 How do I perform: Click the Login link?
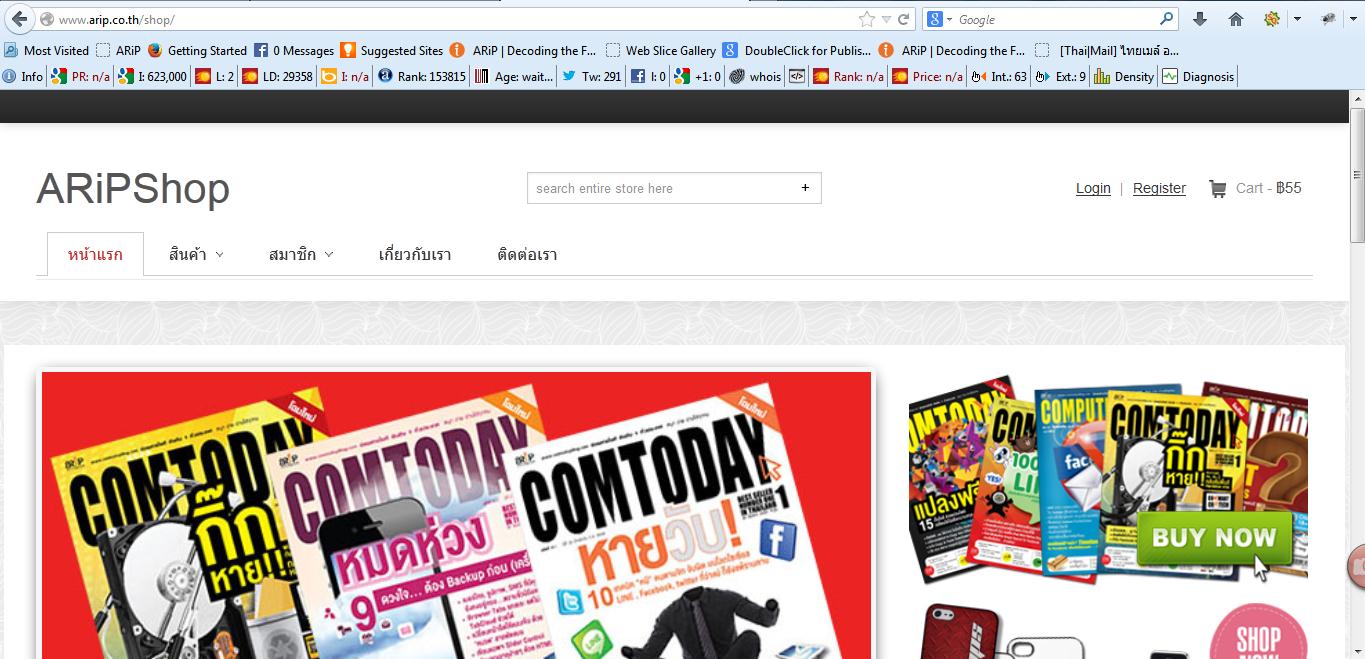[1093, 188]
